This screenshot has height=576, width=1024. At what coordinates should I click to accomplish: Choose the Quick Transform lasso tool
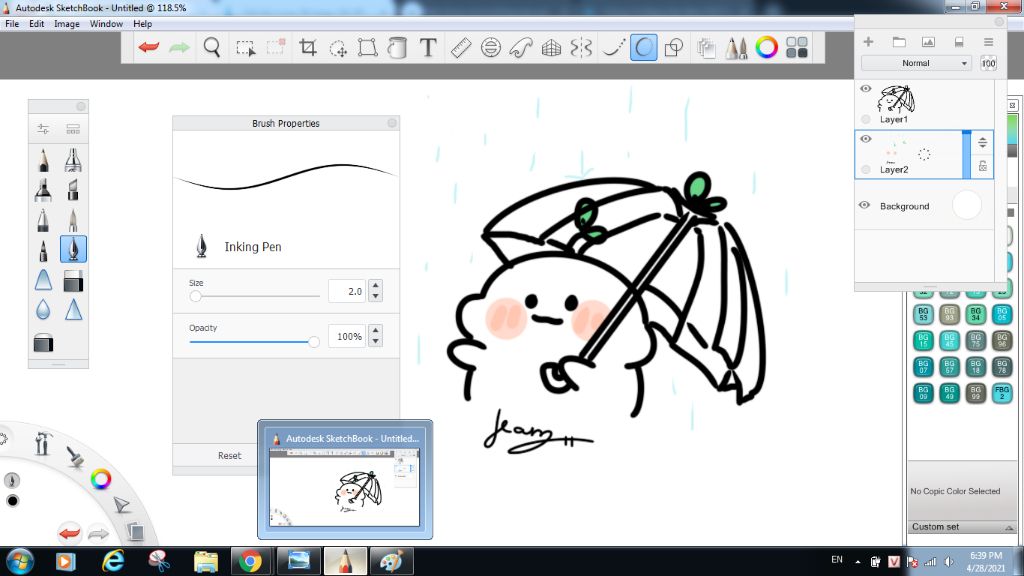[338, 48]
